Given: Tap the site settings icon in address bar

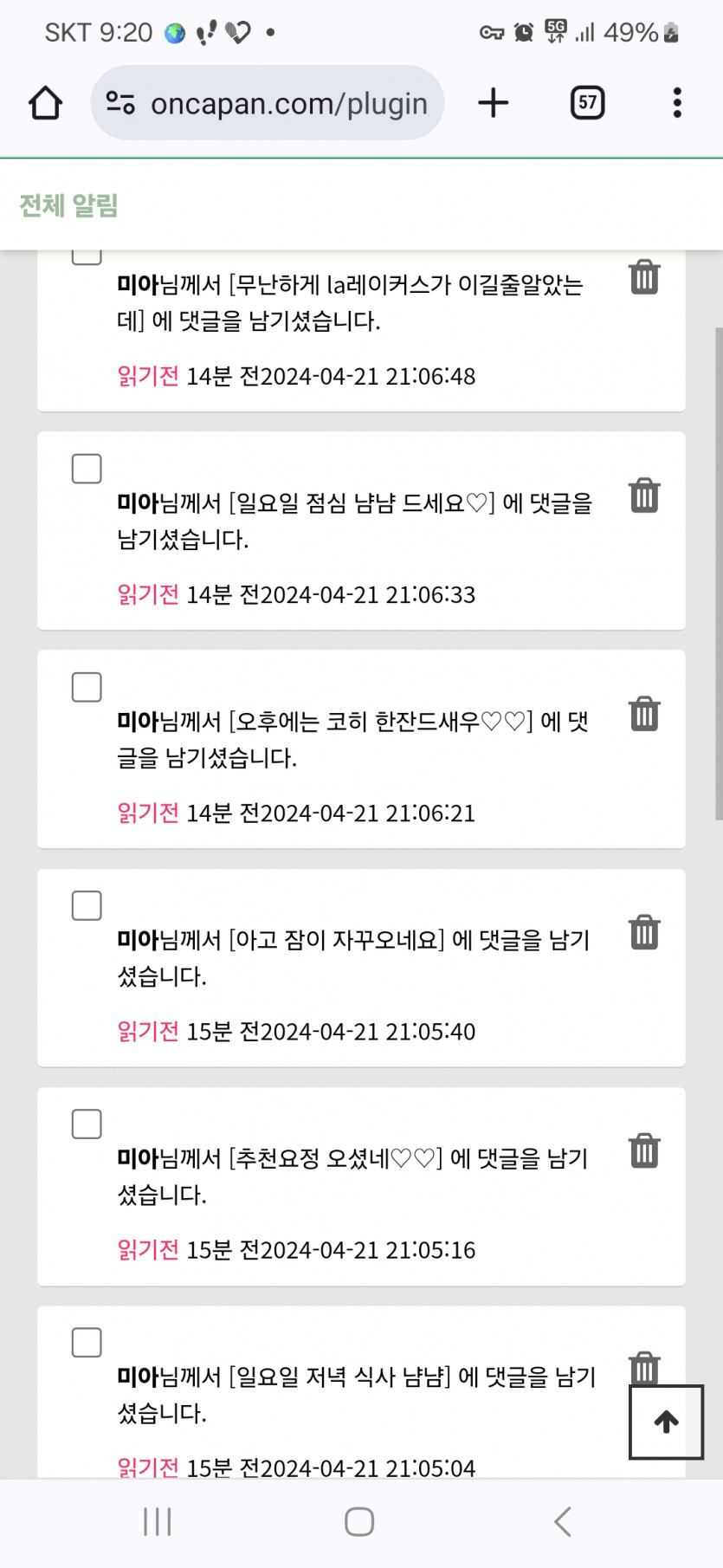Looking at the screenshot, I should [120, 103].
